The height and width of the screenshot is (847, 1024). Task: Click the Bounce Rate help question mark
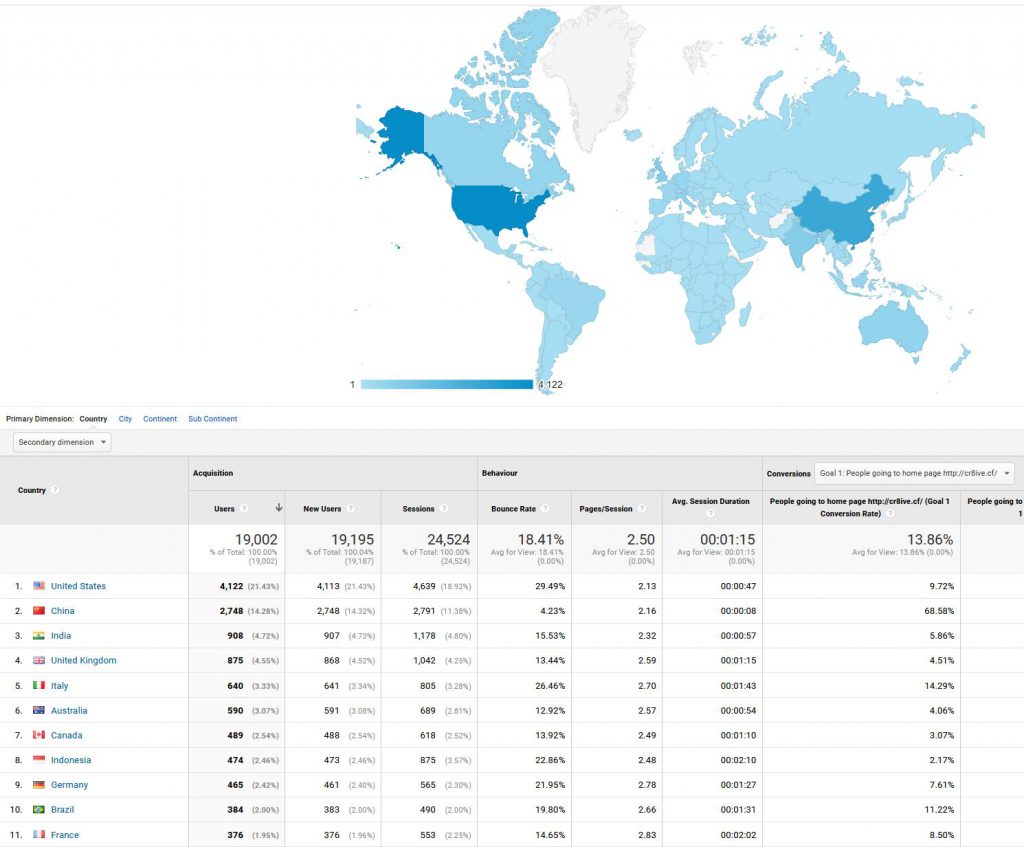545,509
